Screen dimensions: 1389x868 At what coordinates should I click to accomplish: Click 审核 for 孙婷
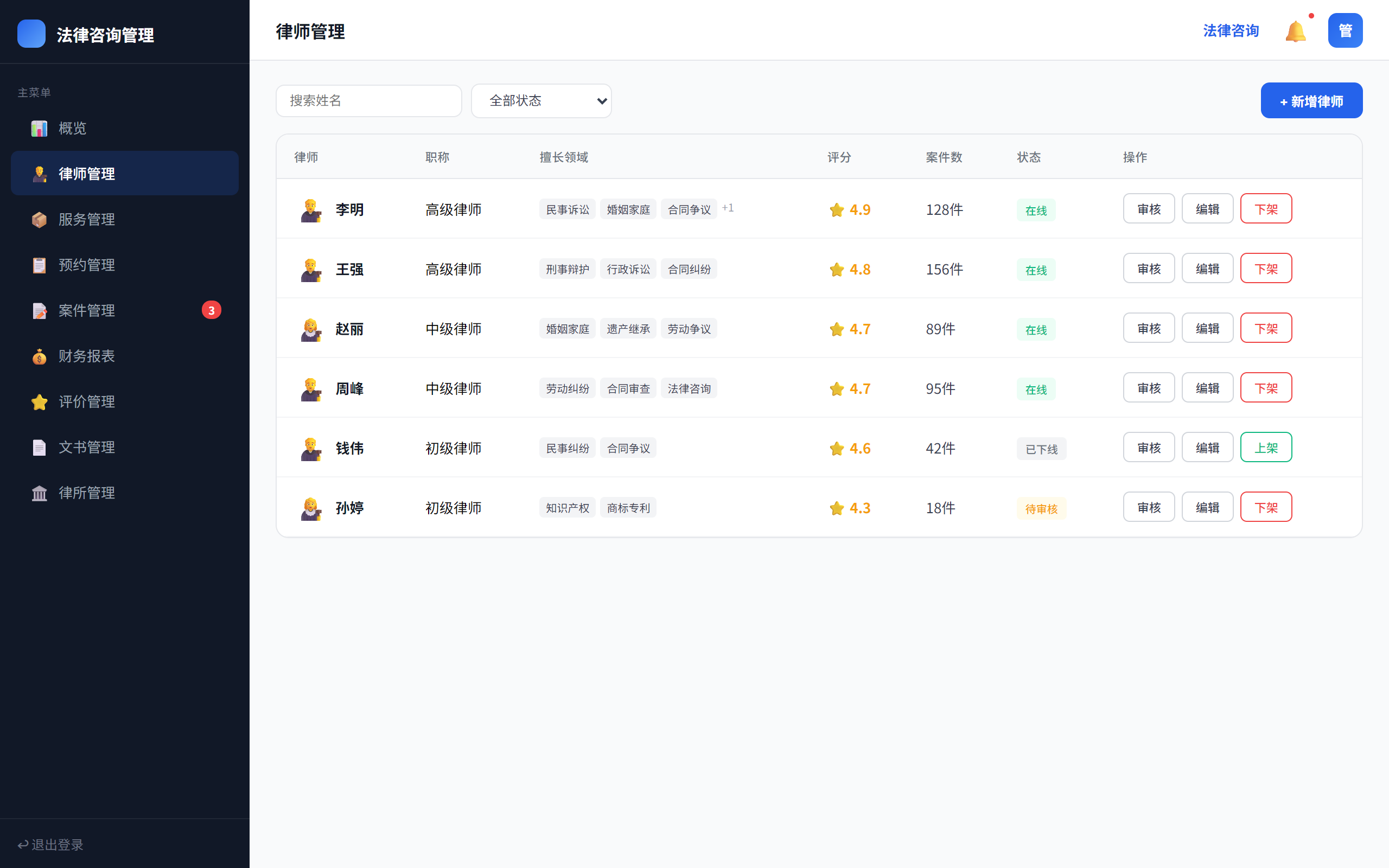pos(1149,507)
